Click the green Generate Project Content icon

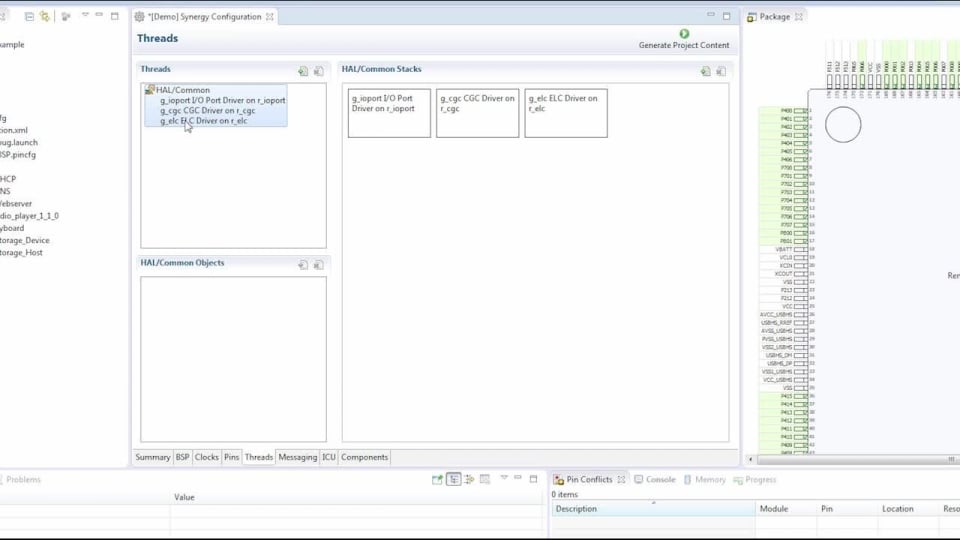coord(684,33)
